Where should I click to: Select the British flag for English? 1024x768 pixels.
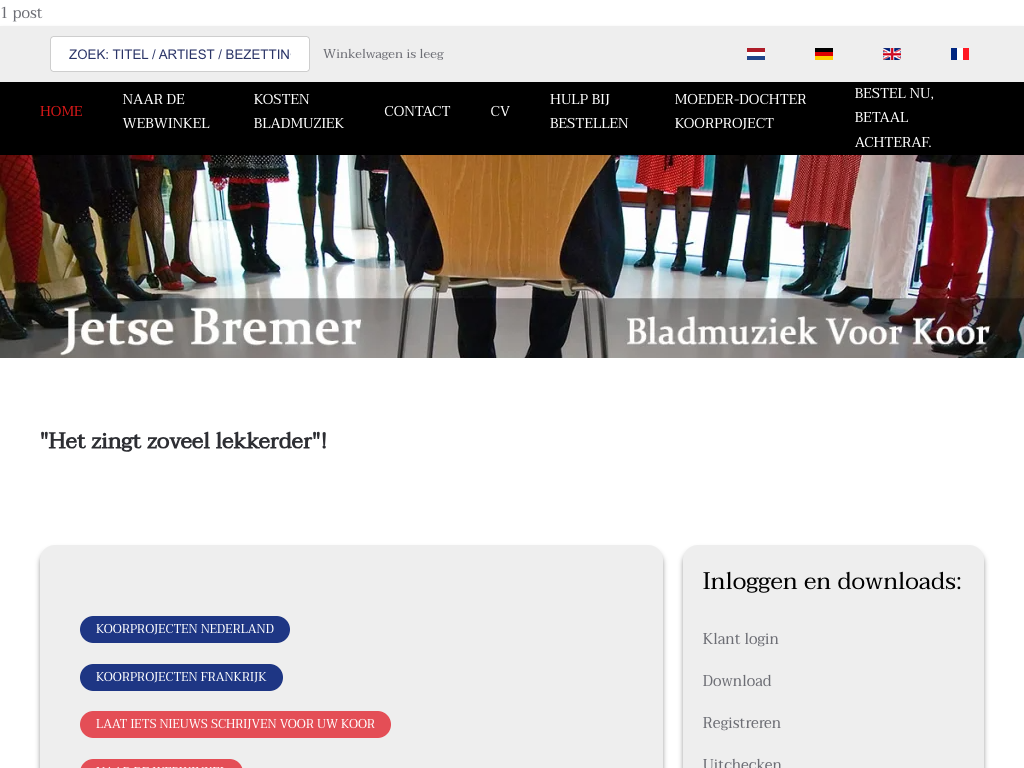892,54
